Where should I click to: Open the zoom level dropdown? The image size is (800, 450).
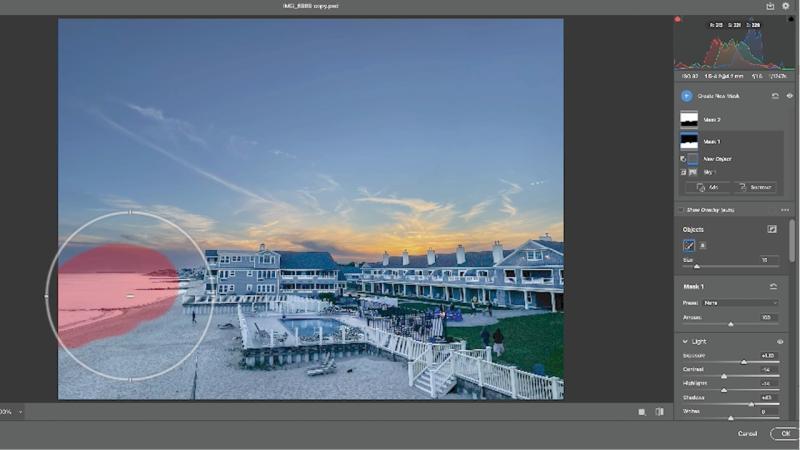point(20,411)
